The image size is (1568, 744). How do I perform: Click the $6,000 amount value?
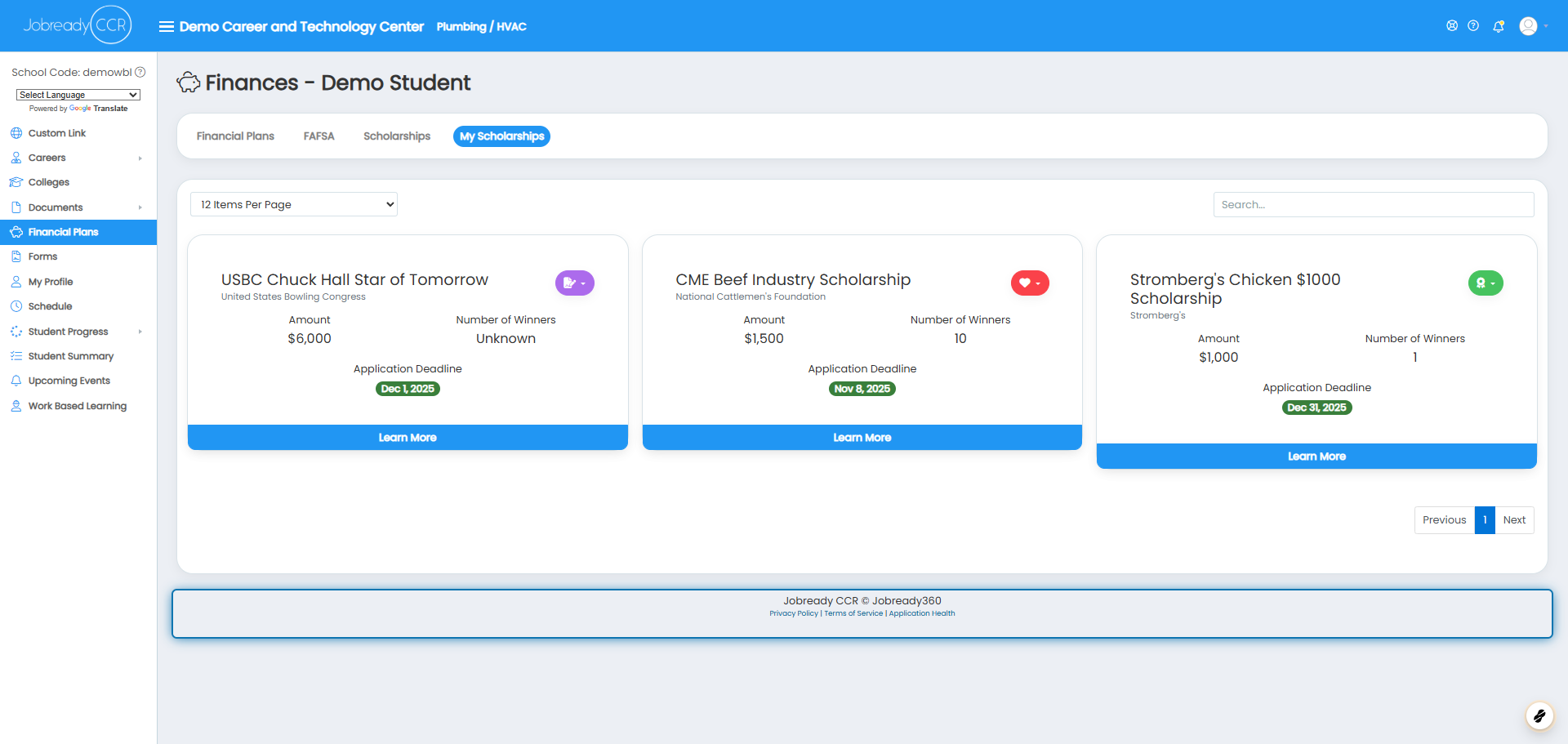pos(310,339)
